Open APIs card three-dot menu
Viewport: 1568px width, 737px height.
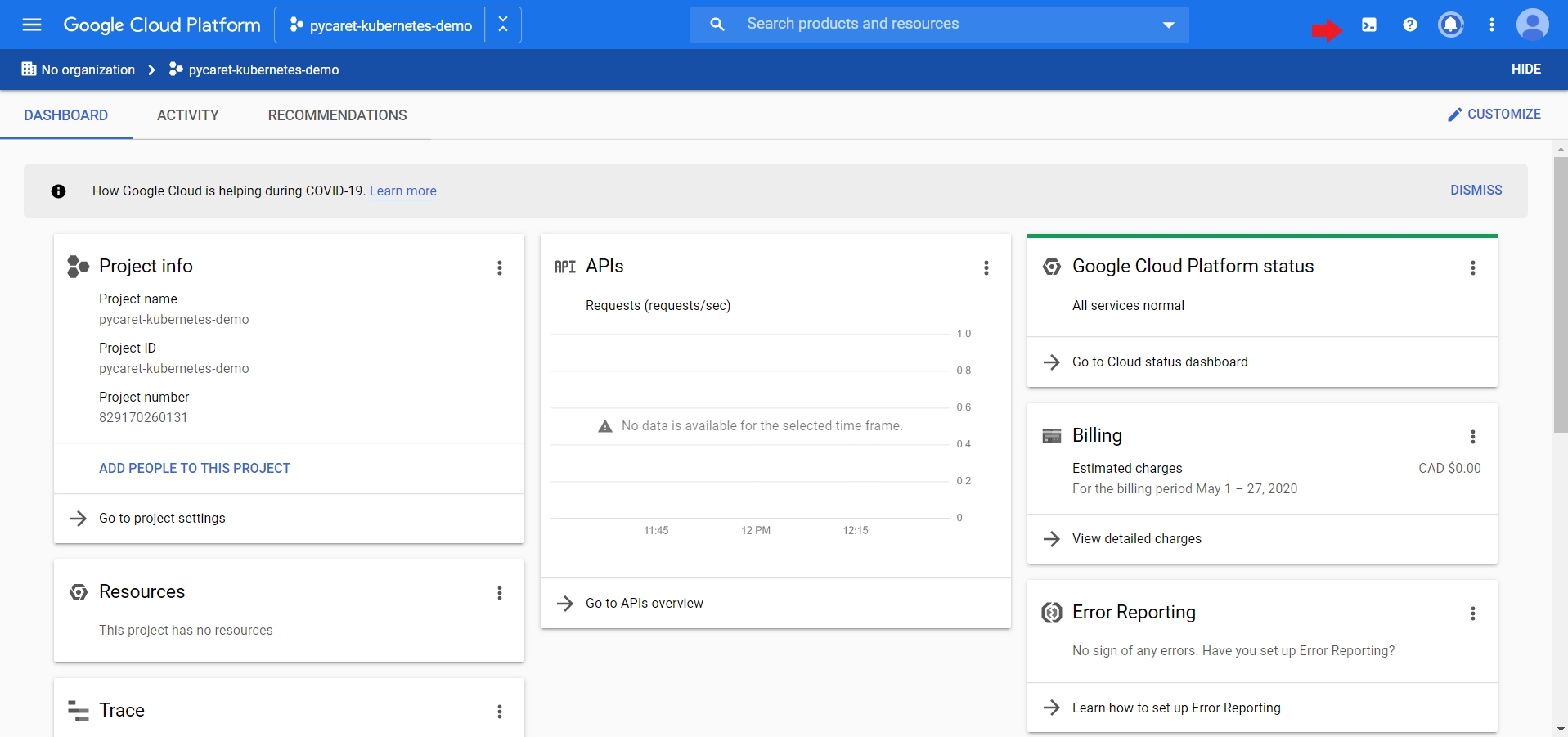coord(986,267)
